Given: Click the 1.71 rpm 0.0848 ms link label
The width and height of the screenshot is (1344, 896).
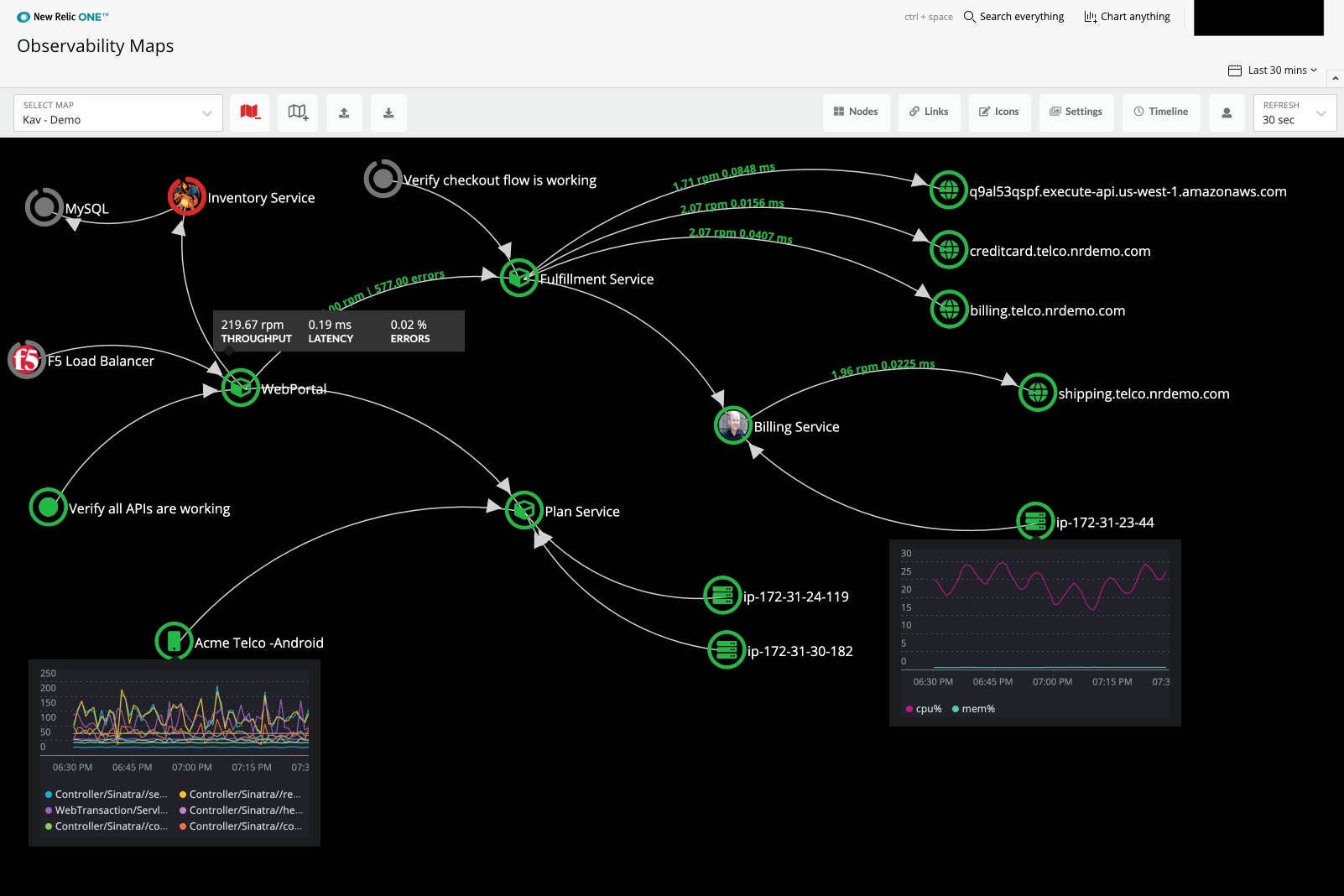Looking at the screenshot, I should [724, 176].
